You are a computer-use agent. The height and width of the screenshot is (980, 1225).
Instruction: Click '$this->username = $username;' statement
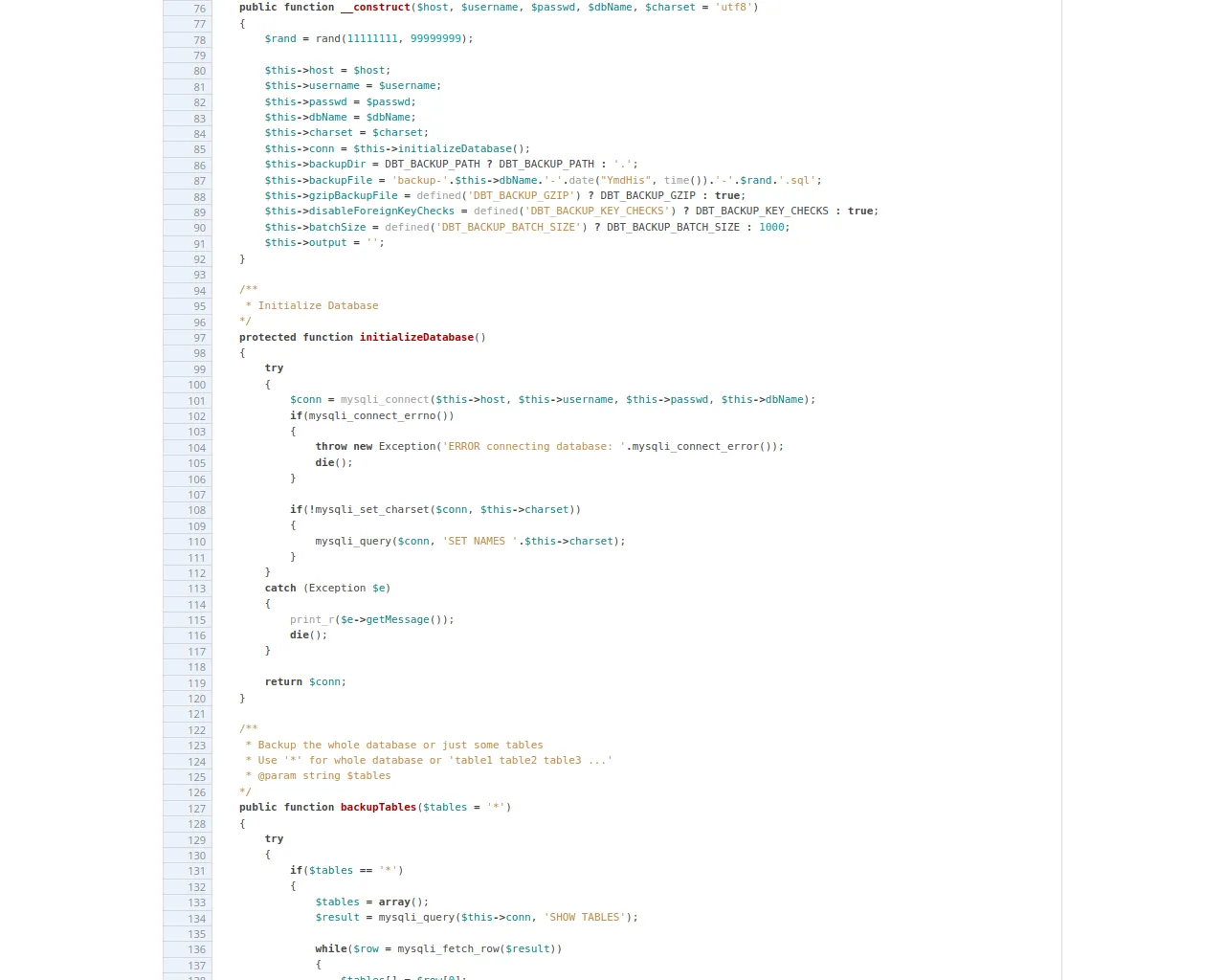(x=353, y=86)
